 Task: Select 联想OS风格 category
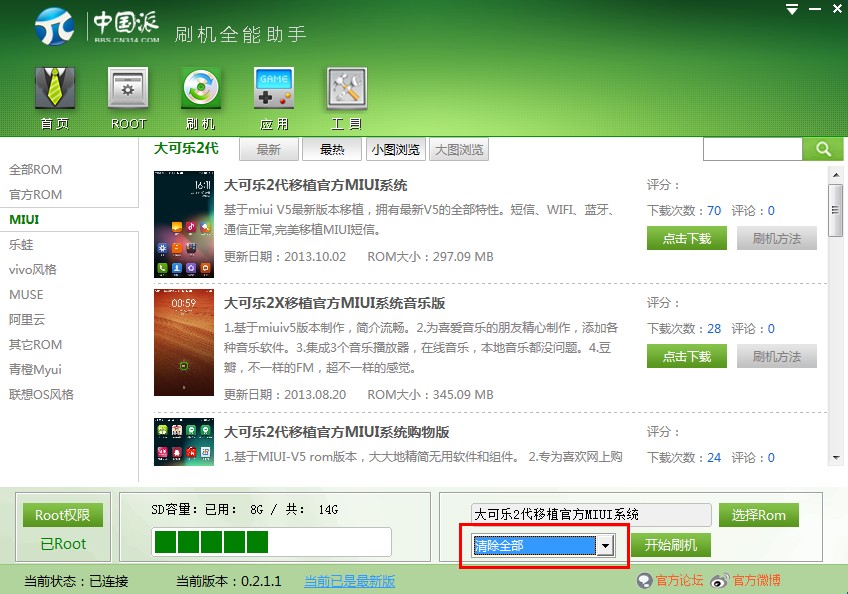pyautogui.click(x=41, y=394)
